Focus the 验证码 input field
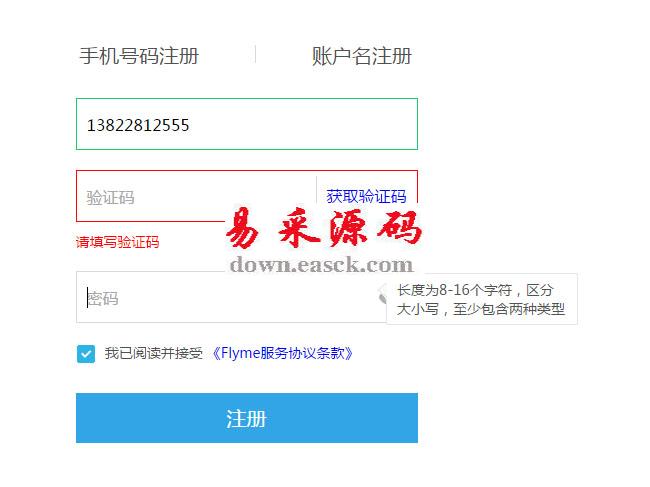The image size is (650, 487). (196, 197)
